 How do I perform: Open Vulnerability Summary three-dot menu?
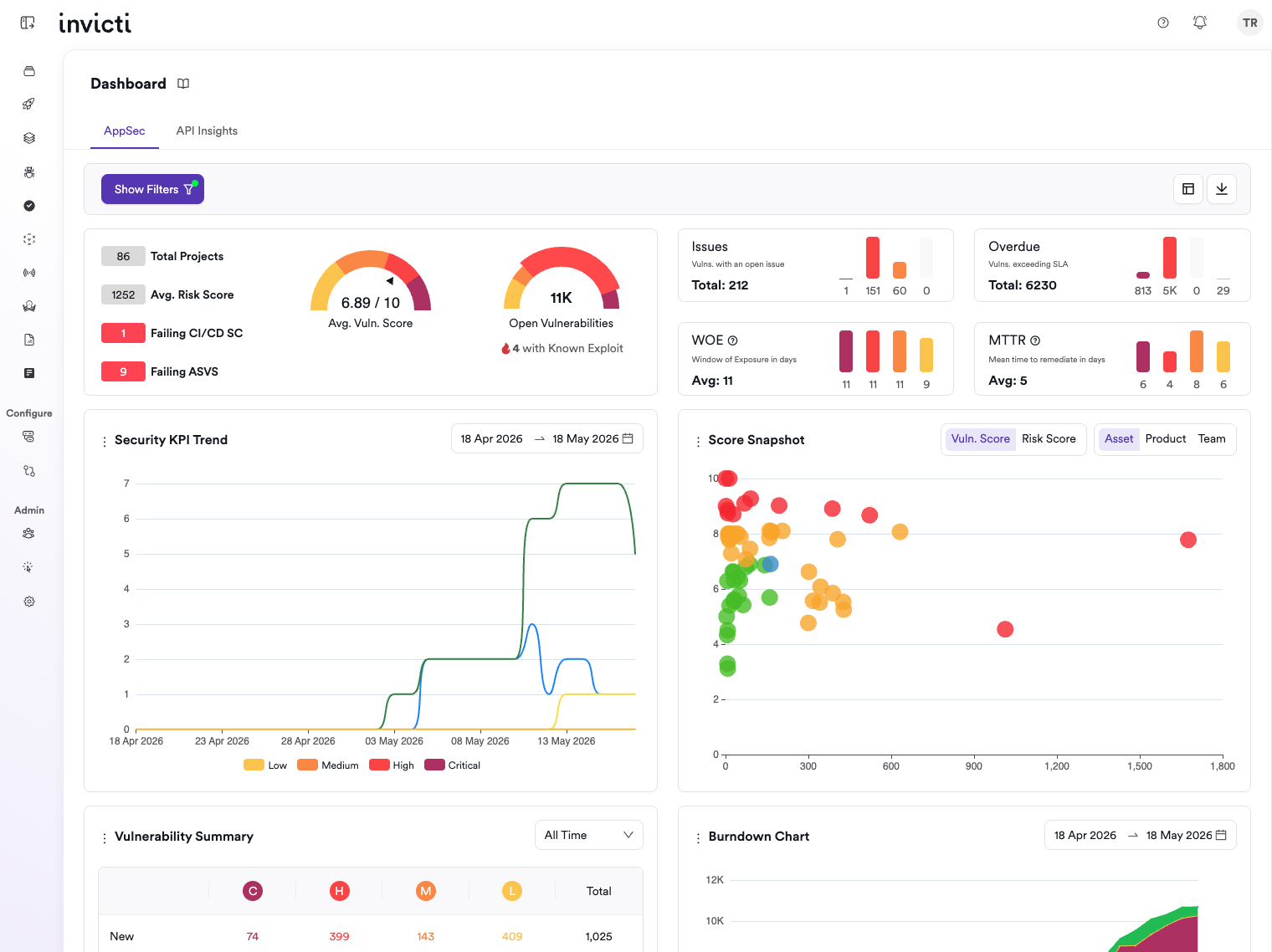coord(105,837)
